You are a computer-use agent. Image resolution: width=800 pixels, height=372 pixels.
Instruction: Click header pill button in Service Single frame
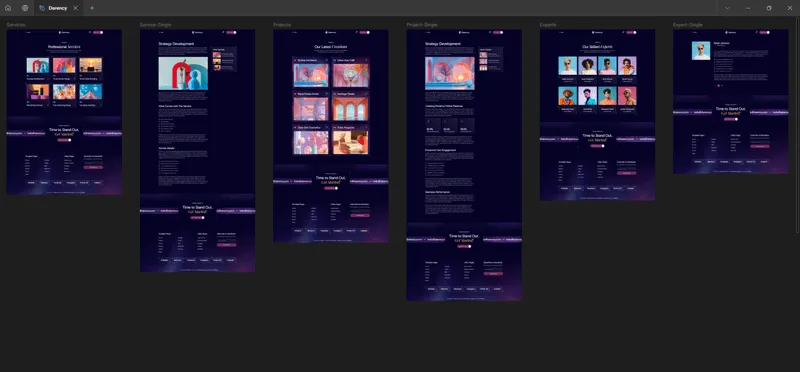click(x=232, y=32)
